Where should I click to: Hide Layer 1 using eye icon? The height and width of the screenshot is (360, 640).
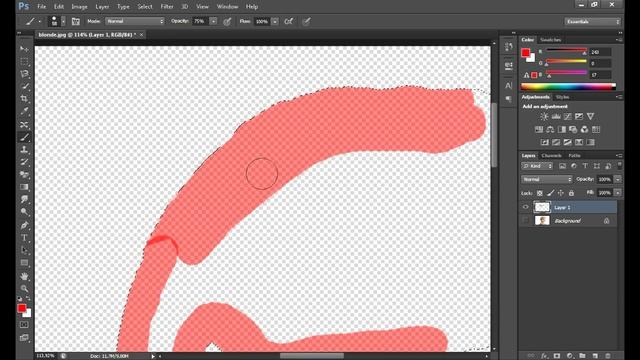tap(525, 207)
